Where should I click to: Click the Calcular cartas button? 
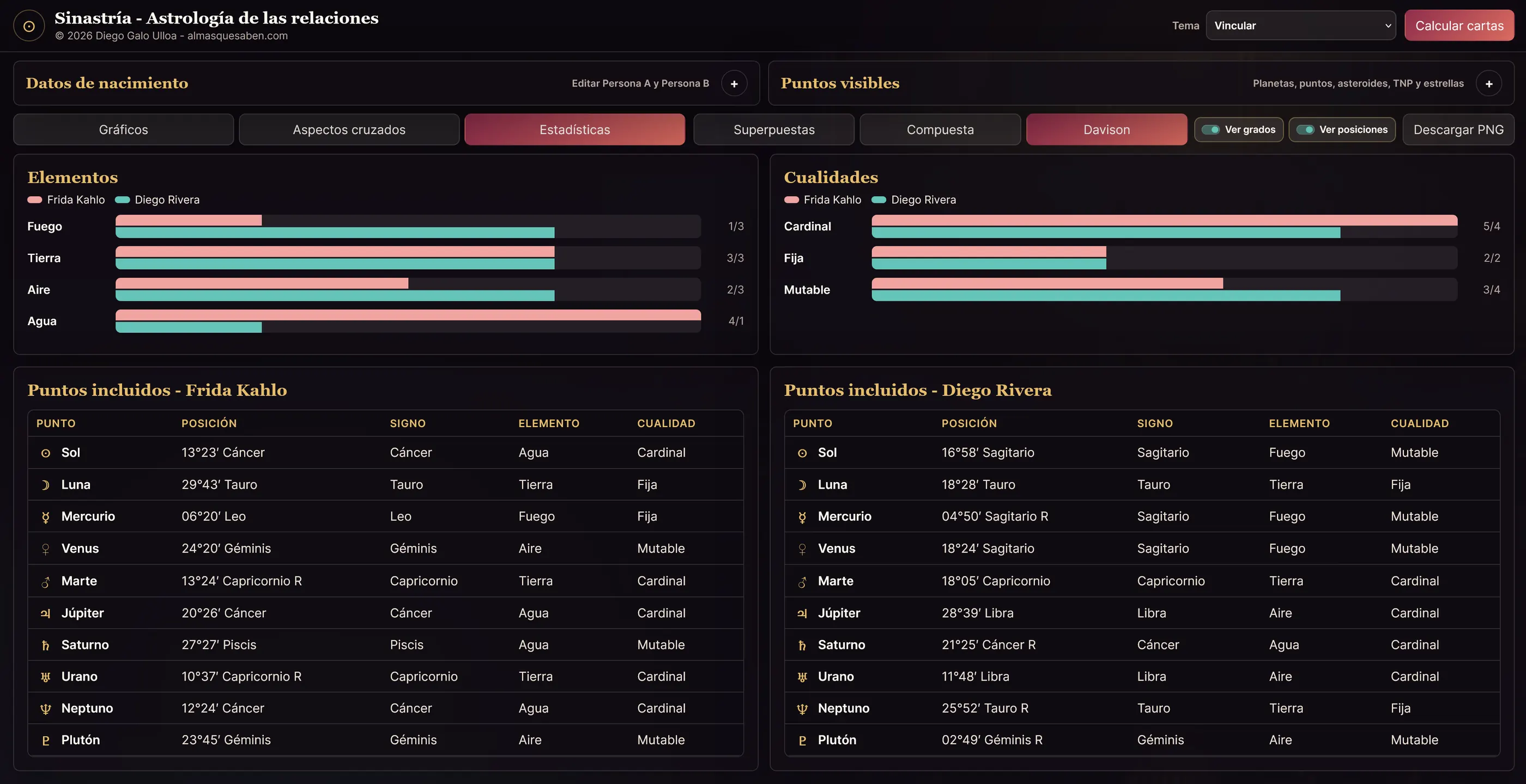pyautogui.click(x=1459, y=26)
